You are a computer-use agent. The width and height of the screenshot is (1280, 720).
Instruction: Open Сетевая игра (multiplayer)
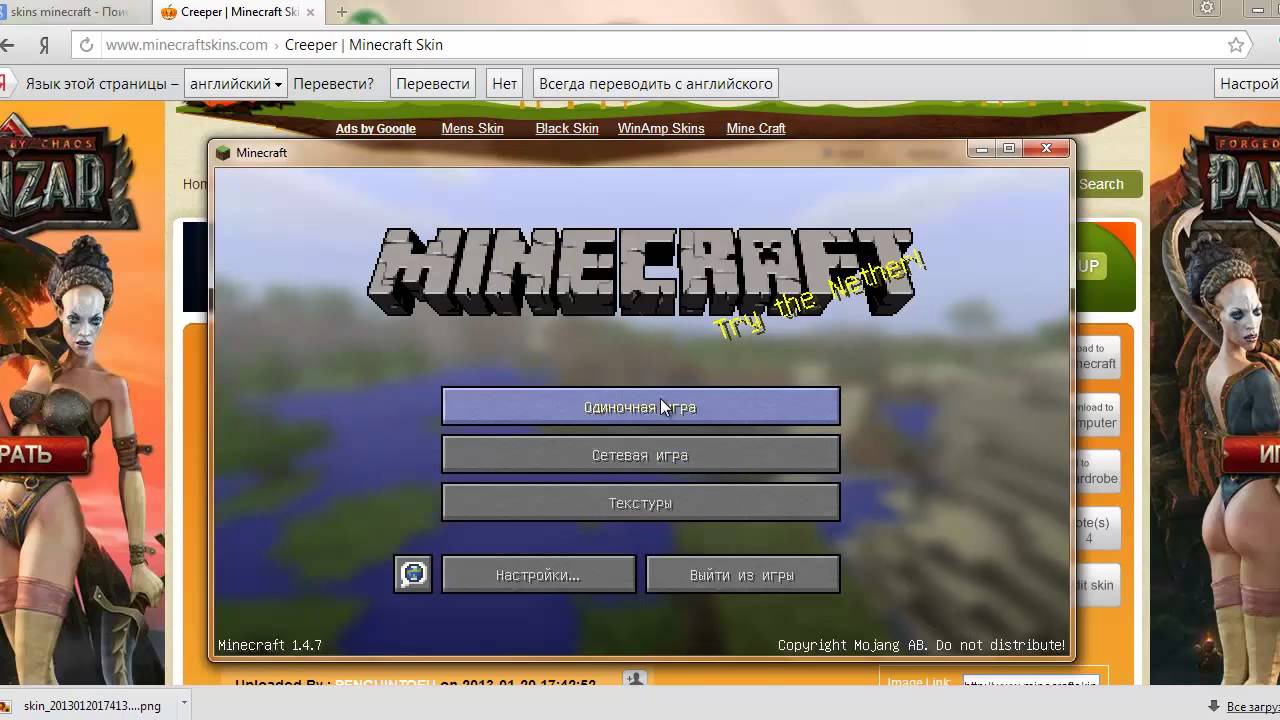(x=641, y=455)
